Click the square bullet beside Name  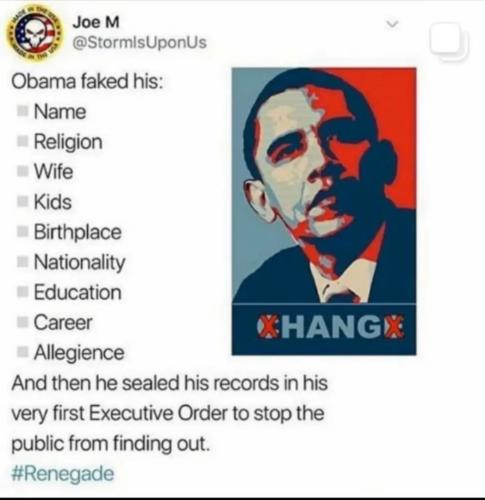coord(22,111)
